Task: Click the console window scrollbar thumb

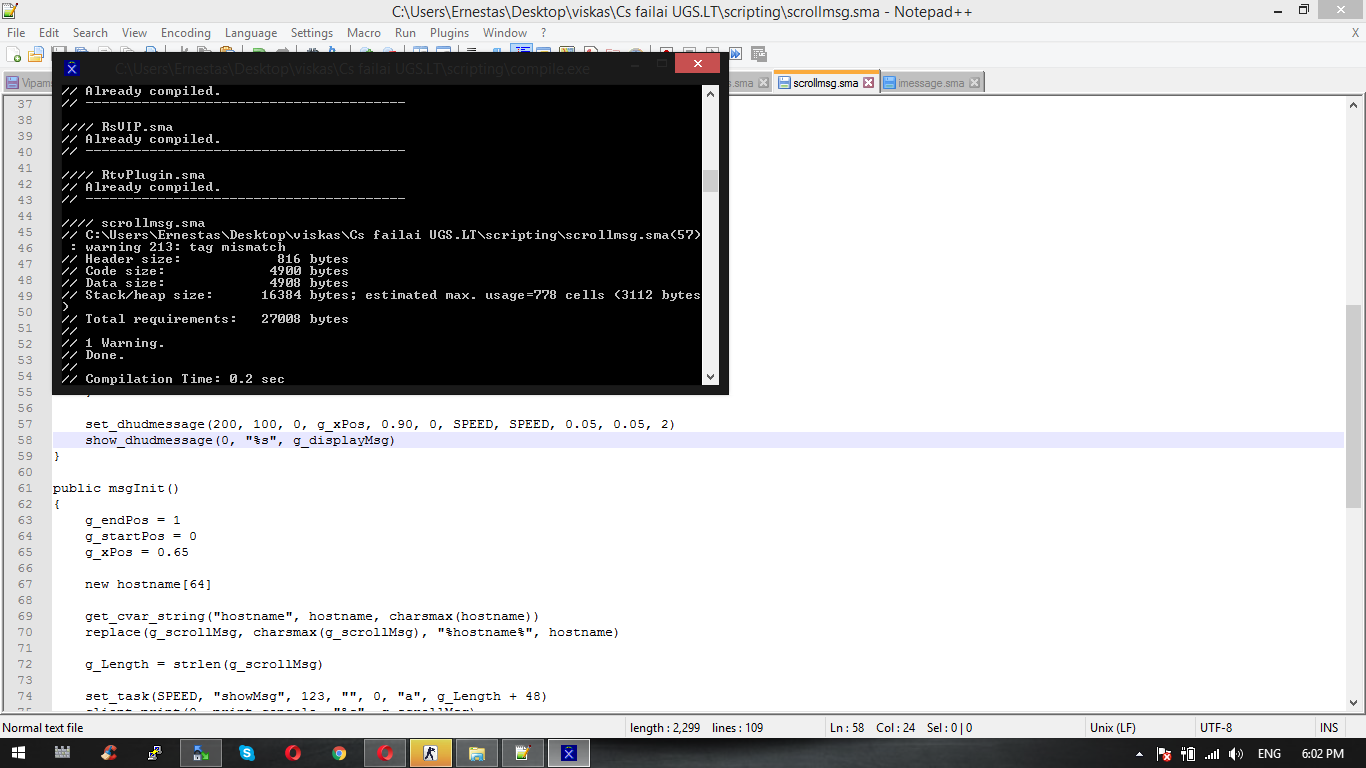Action: pos(710,181)
